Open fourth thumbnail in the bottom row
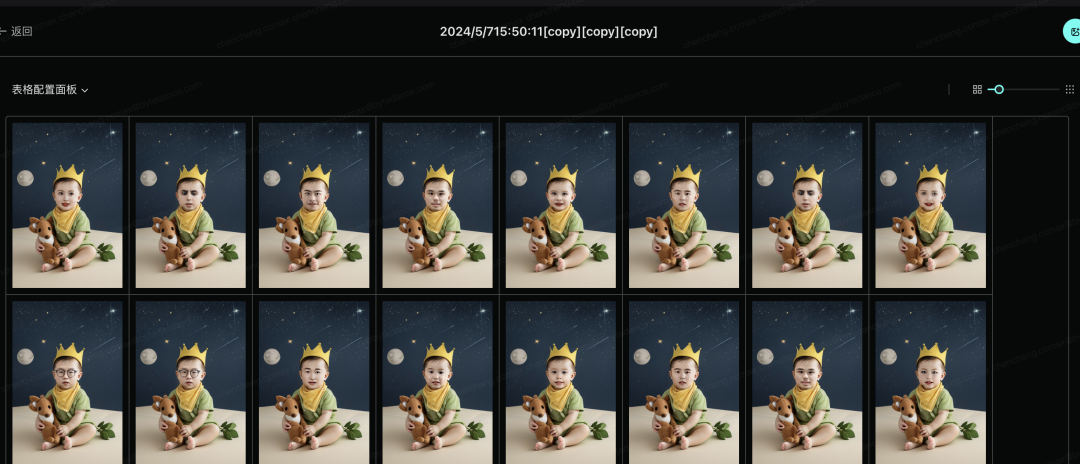The image size is (1080, 464). 437,382
